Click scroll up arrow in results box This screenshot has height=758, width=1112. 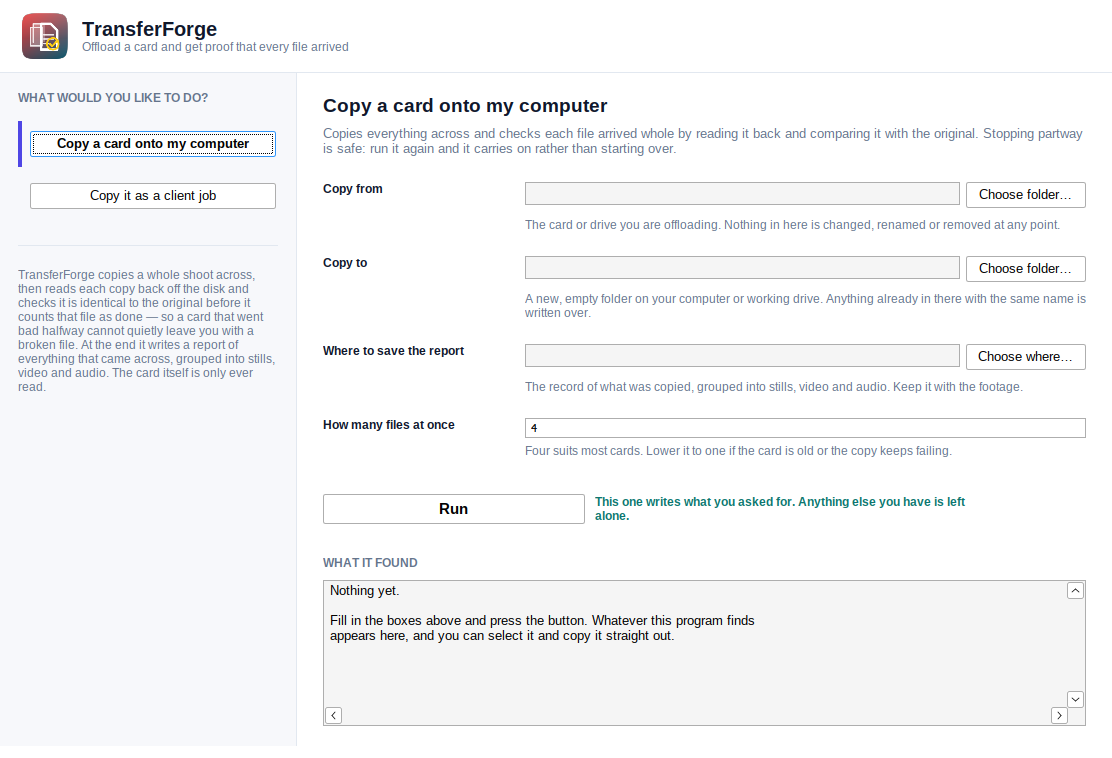click(1075, 591)
